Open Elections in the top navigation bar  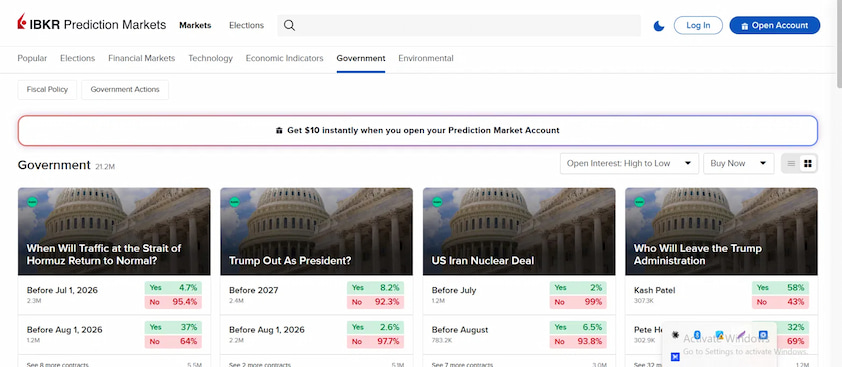point(246,25)
